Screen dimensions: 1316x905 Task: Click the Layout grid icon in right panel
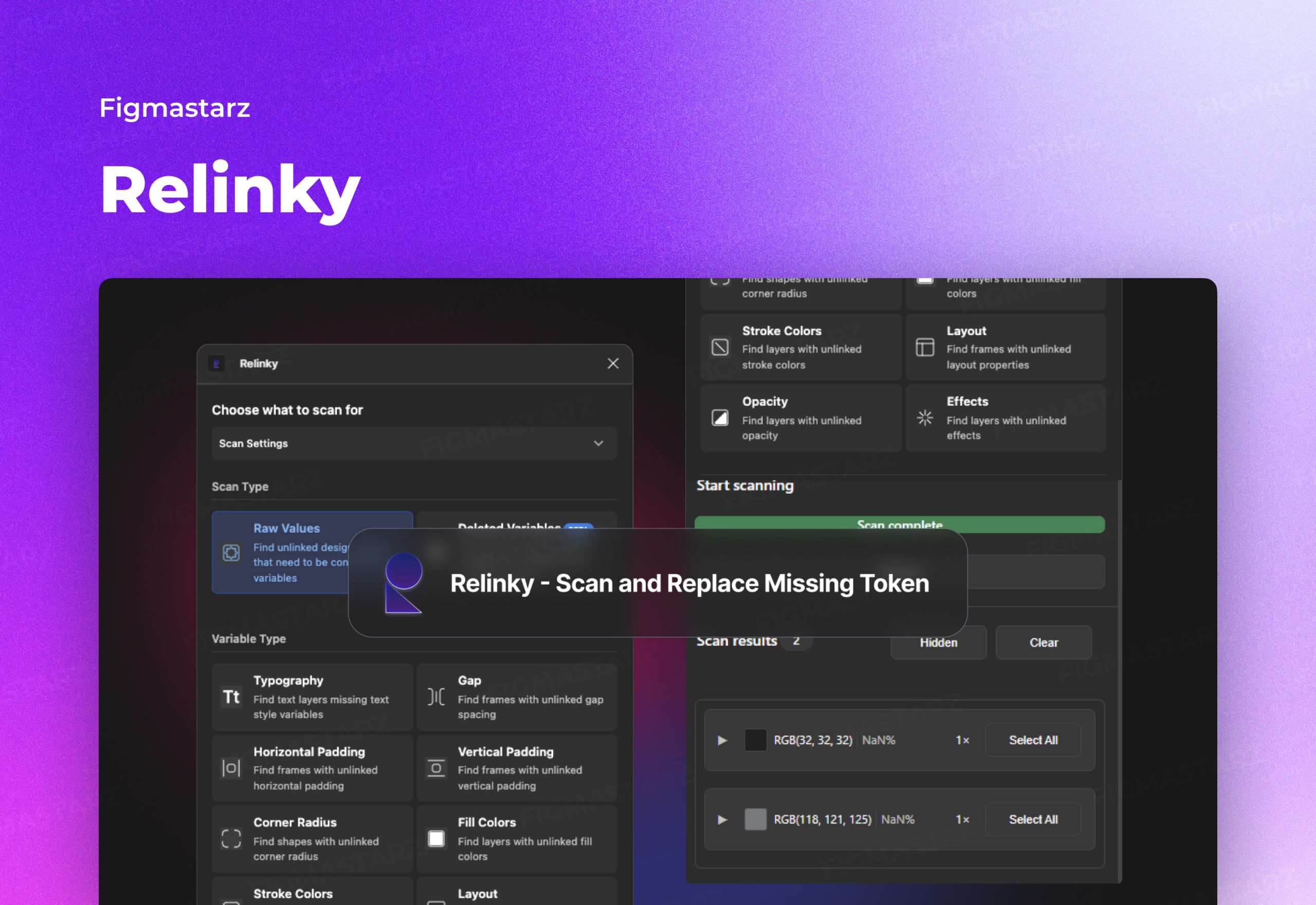click(925, 347)
